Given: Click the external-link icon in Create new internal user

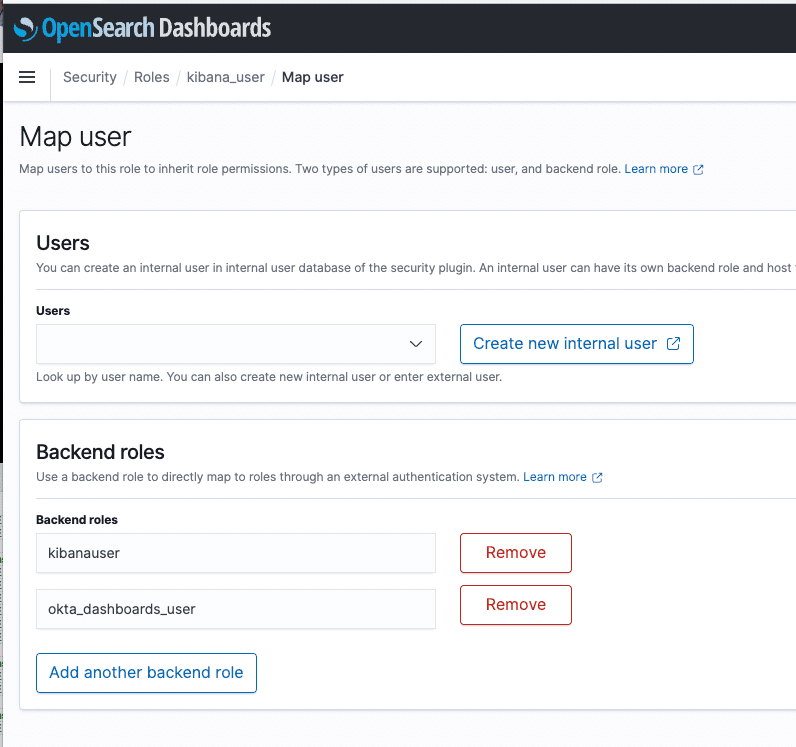Looking at the screenshot, I should tap(673, 344).
